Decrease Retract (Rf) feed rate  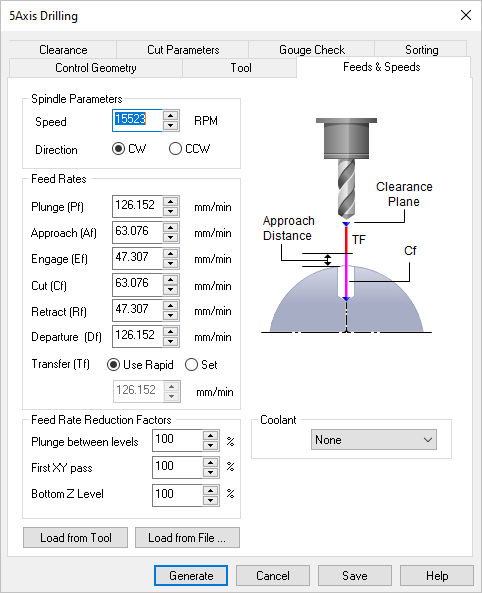coord(171,315)
